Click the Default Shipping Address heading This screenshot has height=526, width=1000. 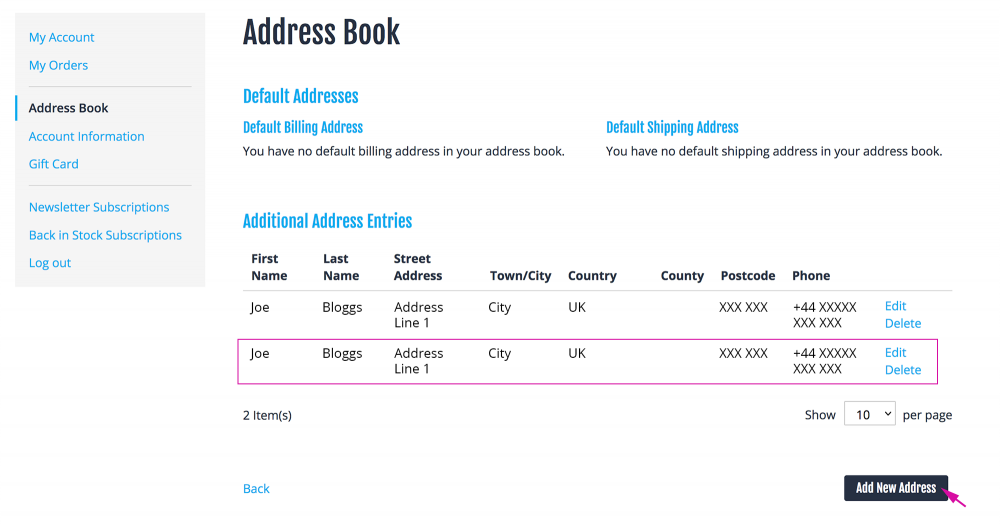click(672, 128)
